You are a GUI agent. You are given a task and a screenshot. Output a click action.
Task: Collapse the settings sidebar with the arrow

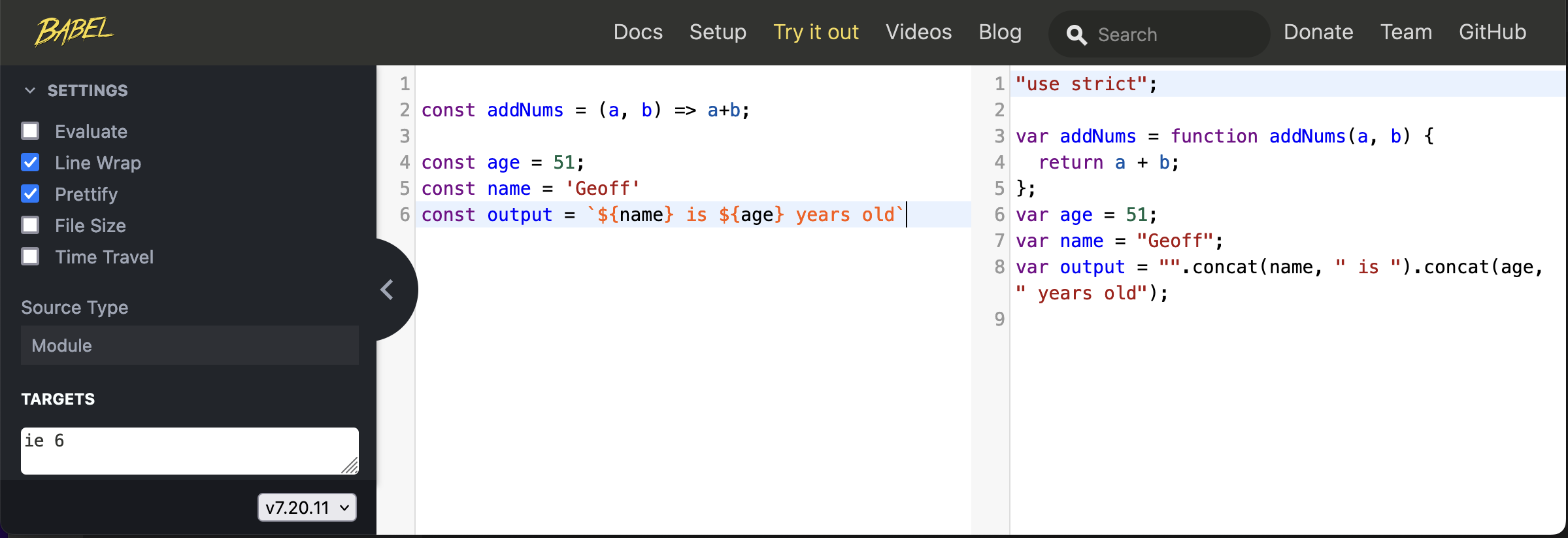tap(388, 290)
